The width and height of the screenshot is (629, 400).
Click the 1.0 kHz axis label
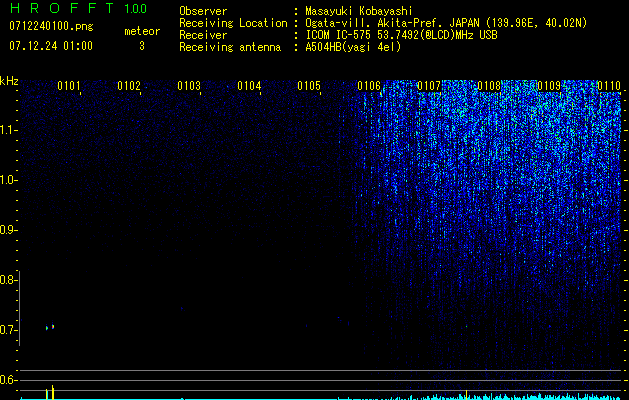(8, 180)
